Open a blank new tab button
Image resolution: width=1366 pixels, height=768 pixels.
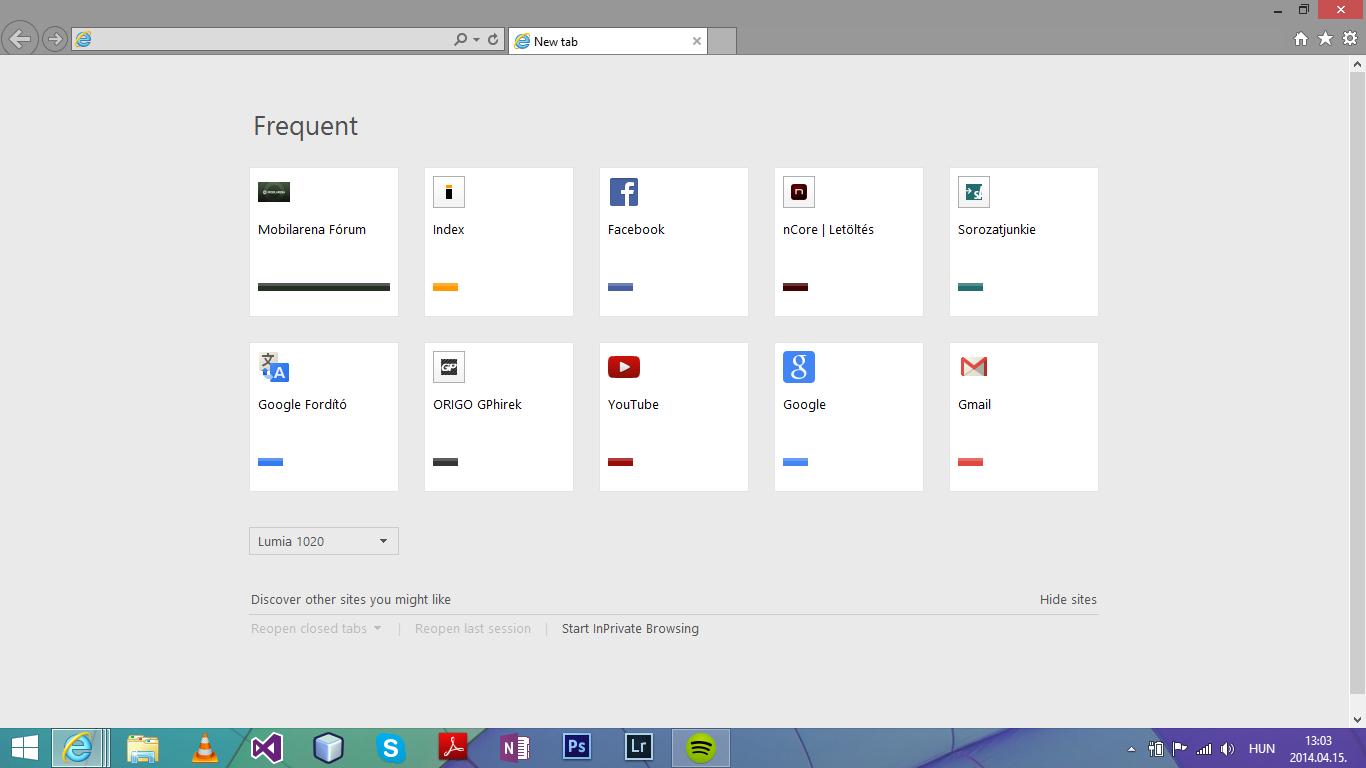click(x=722, y=41)
